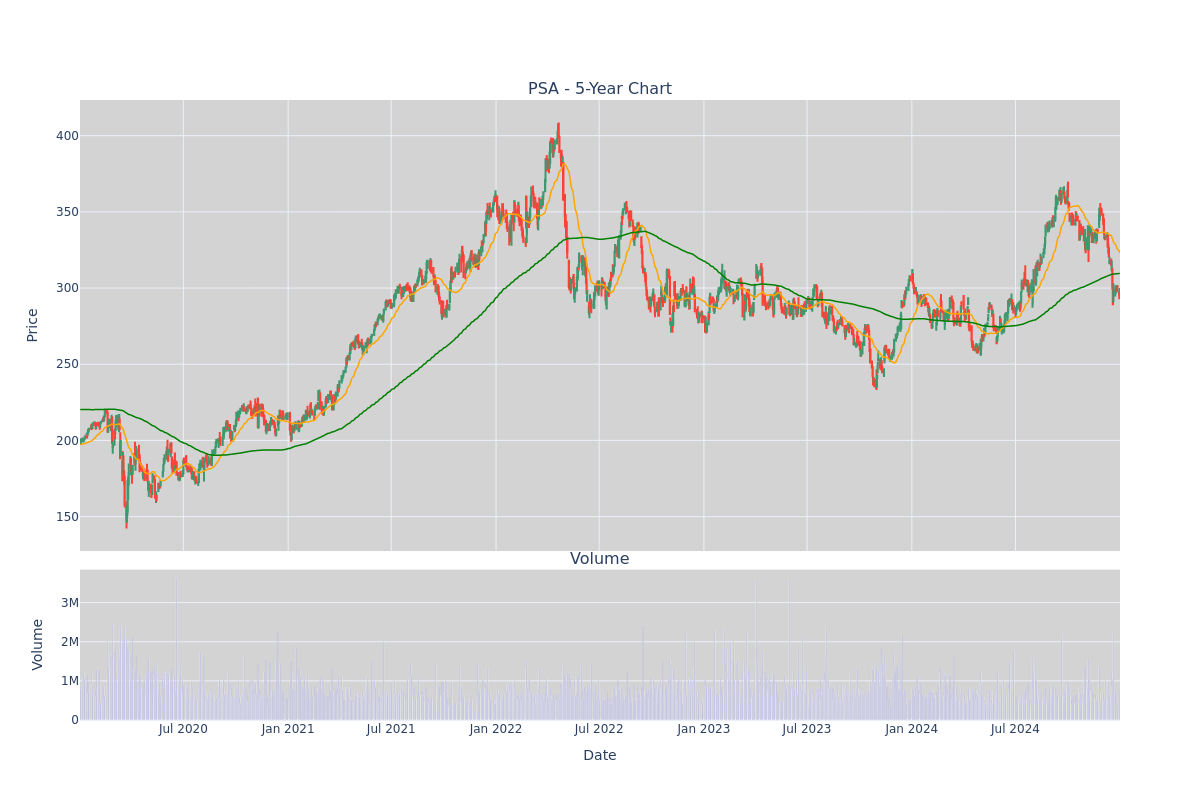Image resolution: width=1200 pixels, height=800 pixels.
Task: Click the 150 price tick label
Action: [x=67, y=517]
